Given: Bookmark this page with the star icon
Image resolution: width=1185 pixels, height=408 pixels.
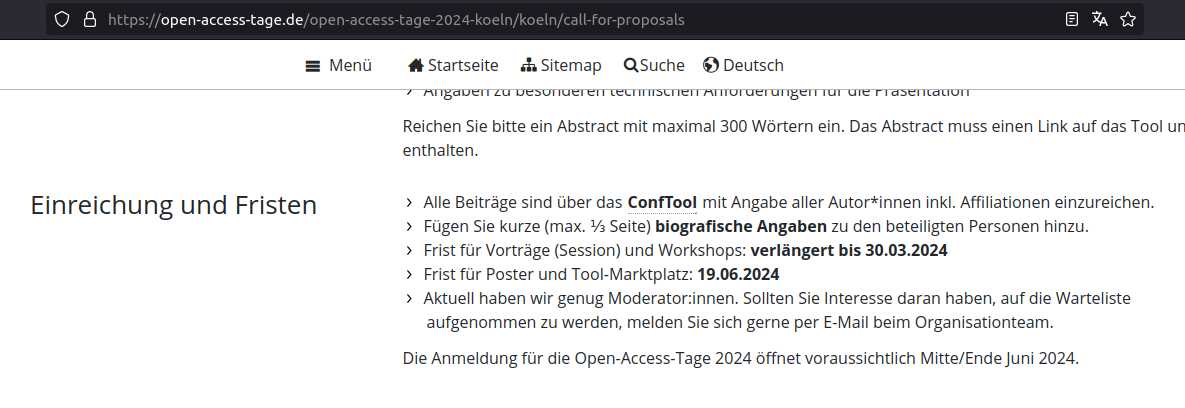Looking at the screenshot, I should coord(1128,20).
